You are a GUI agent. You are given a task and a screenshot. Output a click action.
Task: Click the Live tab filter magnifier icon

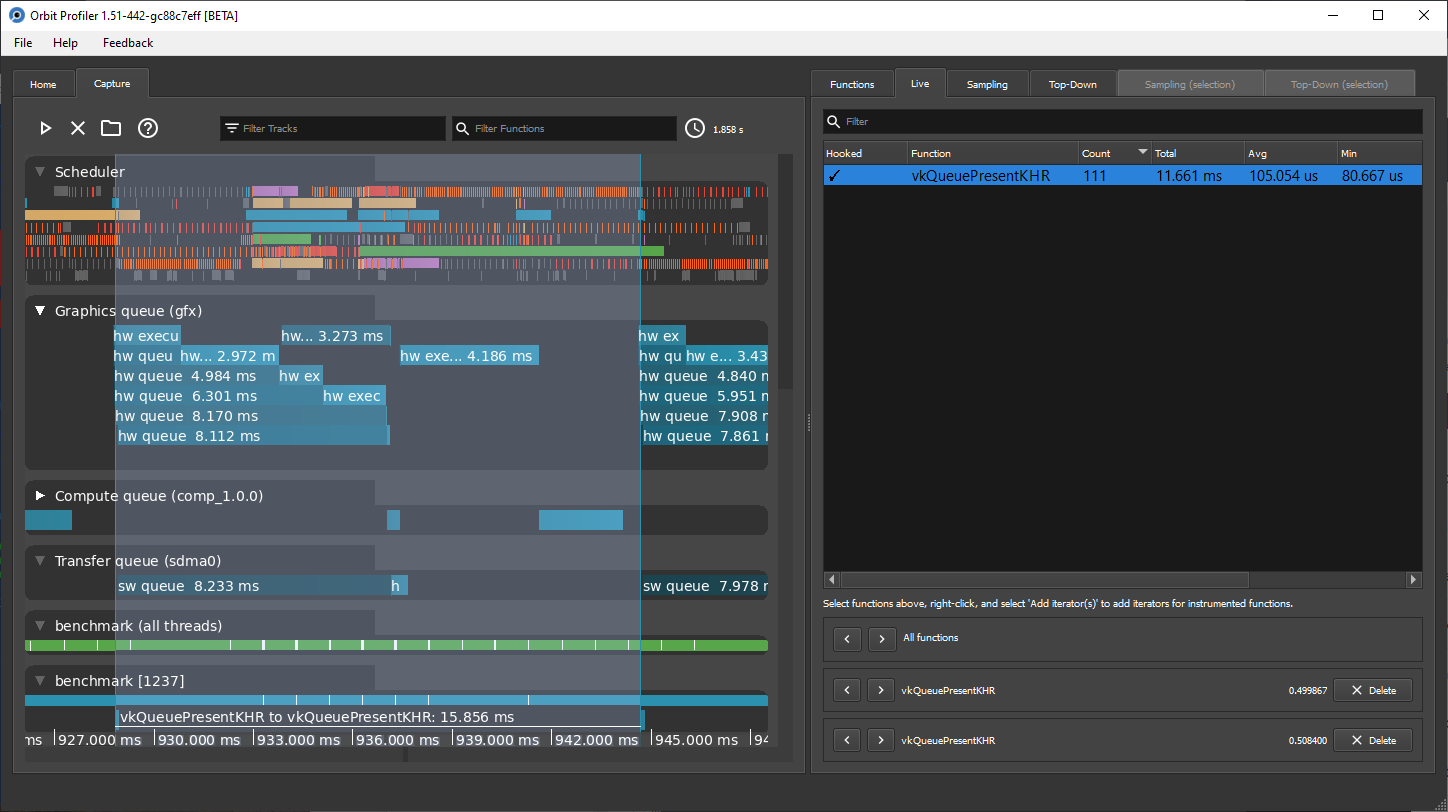[833, 121]
